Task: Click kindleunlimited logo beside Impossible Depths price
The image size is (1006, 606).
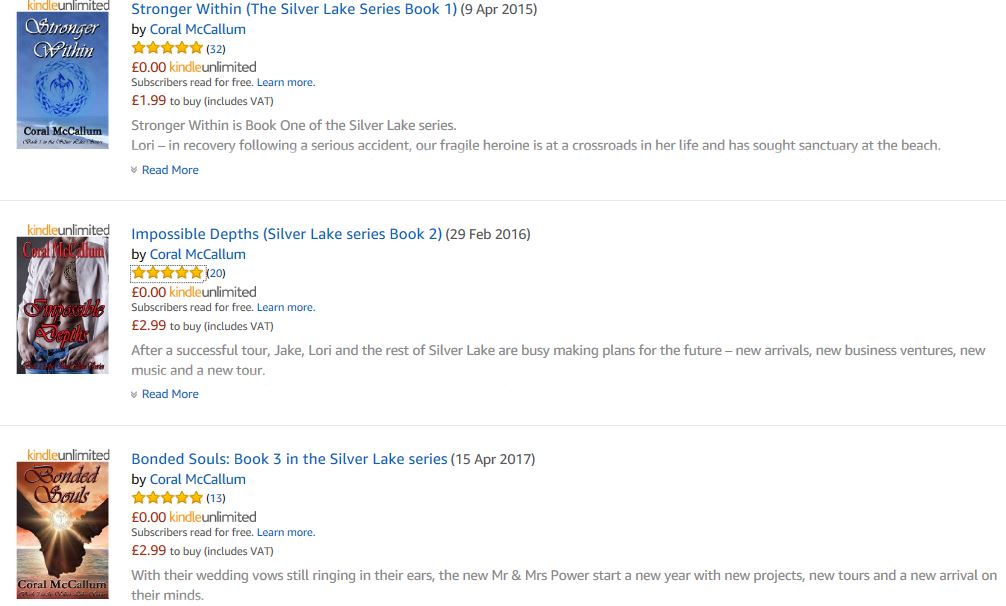Action: pos(213,292)
